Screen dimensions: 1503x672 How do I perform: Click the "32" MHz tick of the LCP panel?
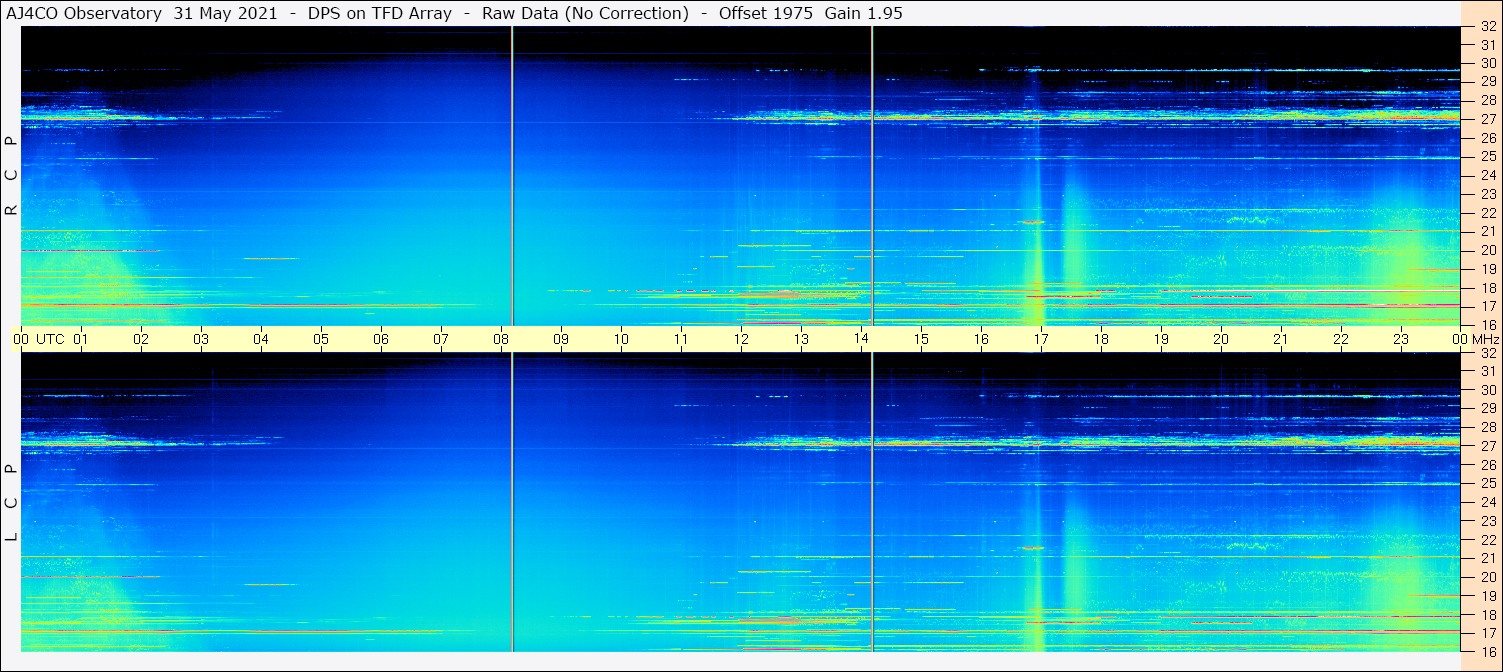(x=1488, y=353)
